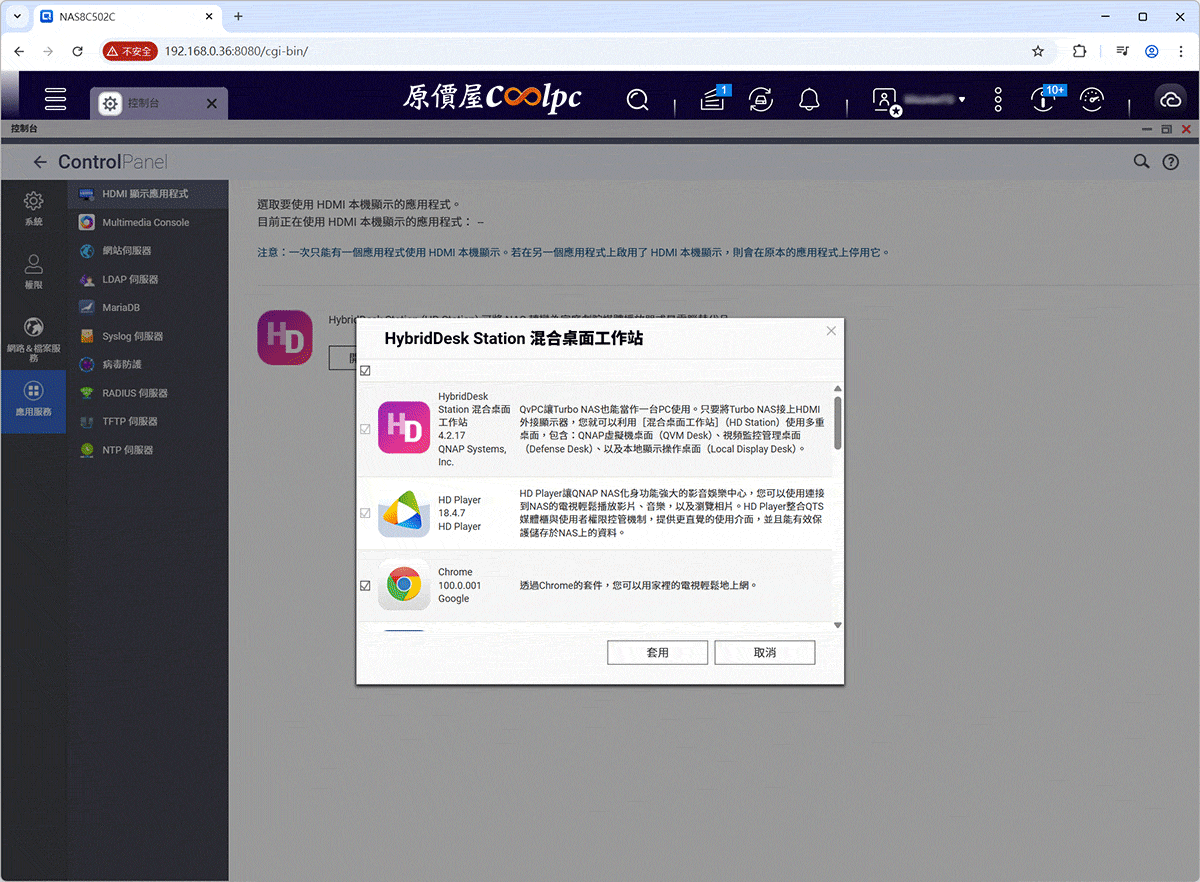Open Control Panel help question mark

pos(1170,161)
